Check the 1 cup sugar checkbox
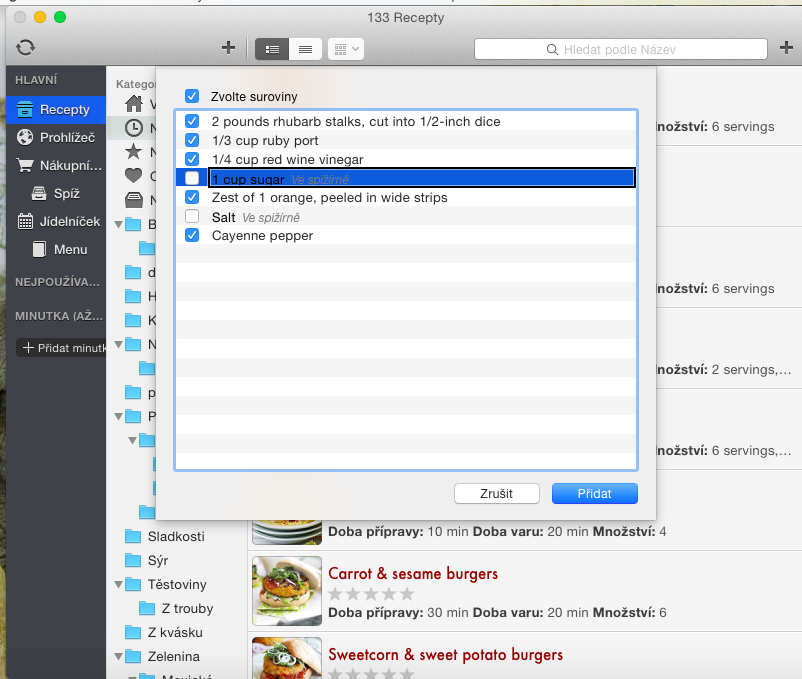 click(192, 178)
